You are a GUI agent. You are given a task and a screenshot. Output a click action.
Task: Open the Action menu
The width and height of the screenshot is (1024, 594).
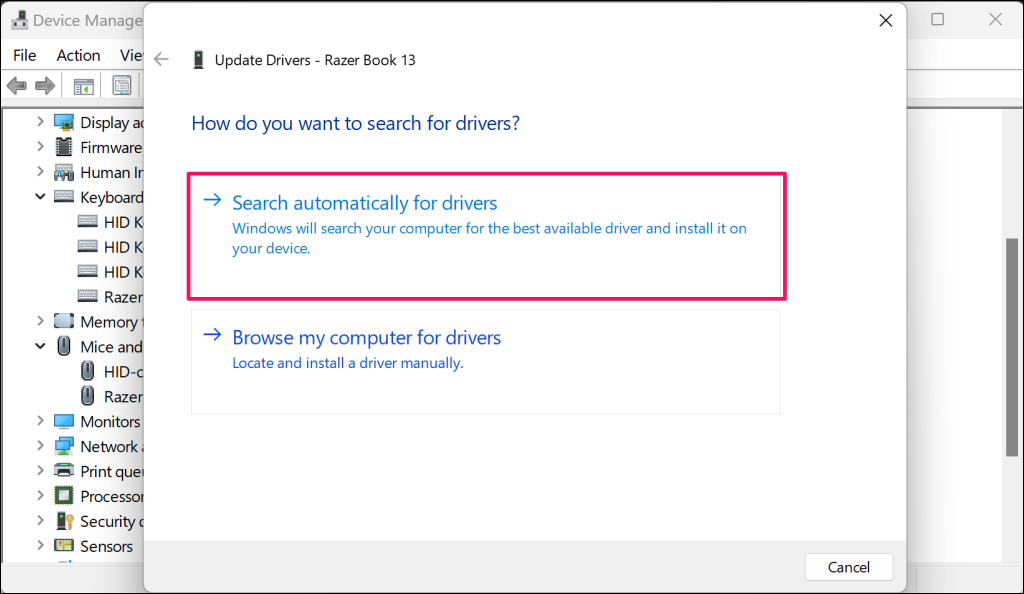[78, 55]
